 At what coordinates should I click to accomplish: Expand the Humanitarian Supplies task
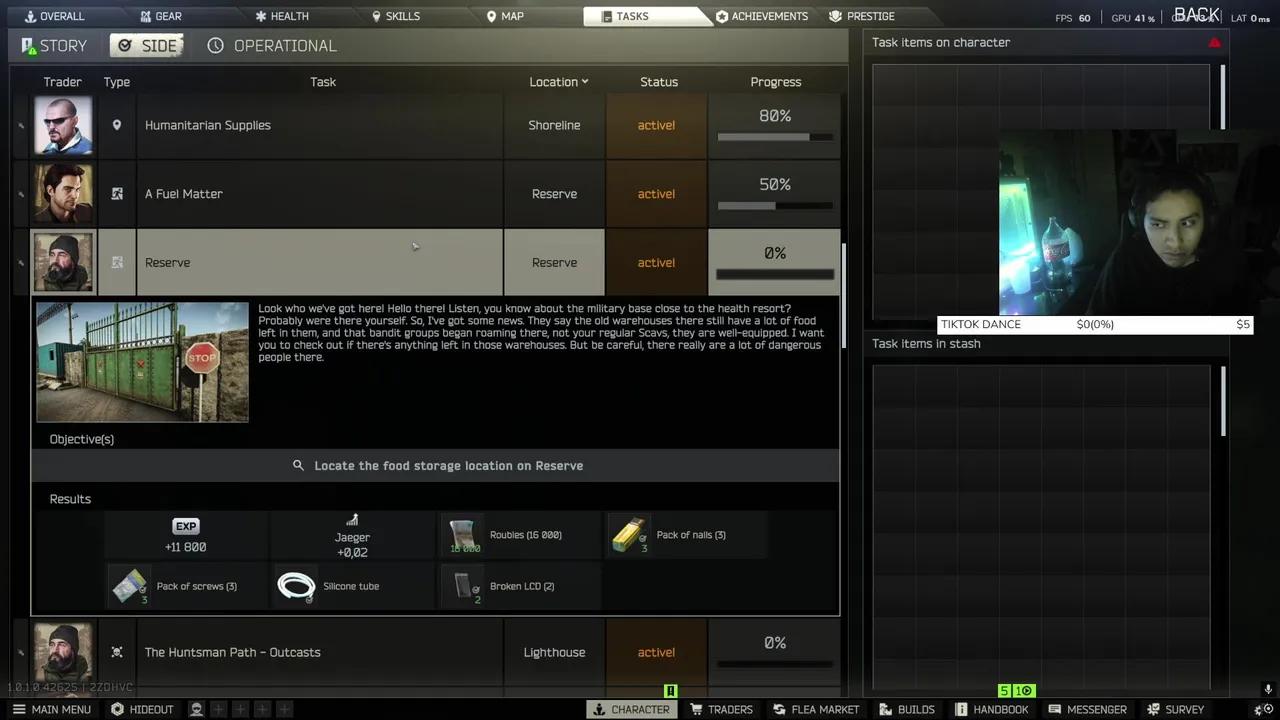pyautogui.click(x=320, y=125)
